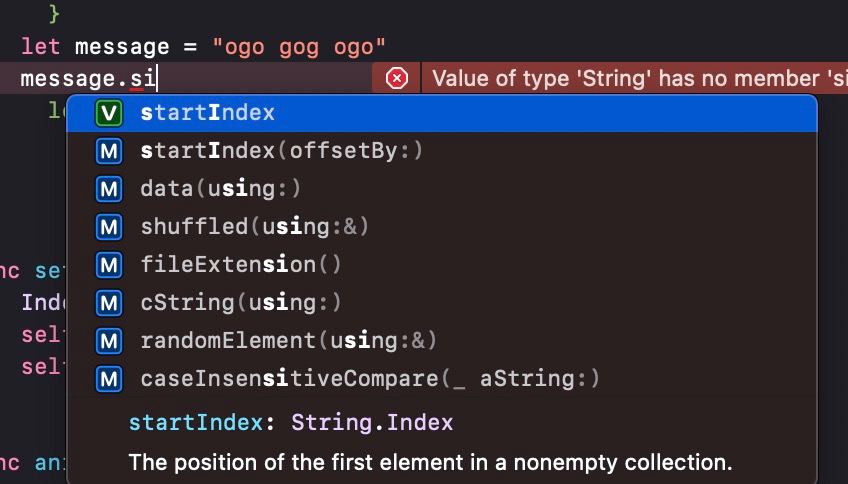Click the red error icon
The width and height of the screenshot is (848, 484).
[397, 78]
